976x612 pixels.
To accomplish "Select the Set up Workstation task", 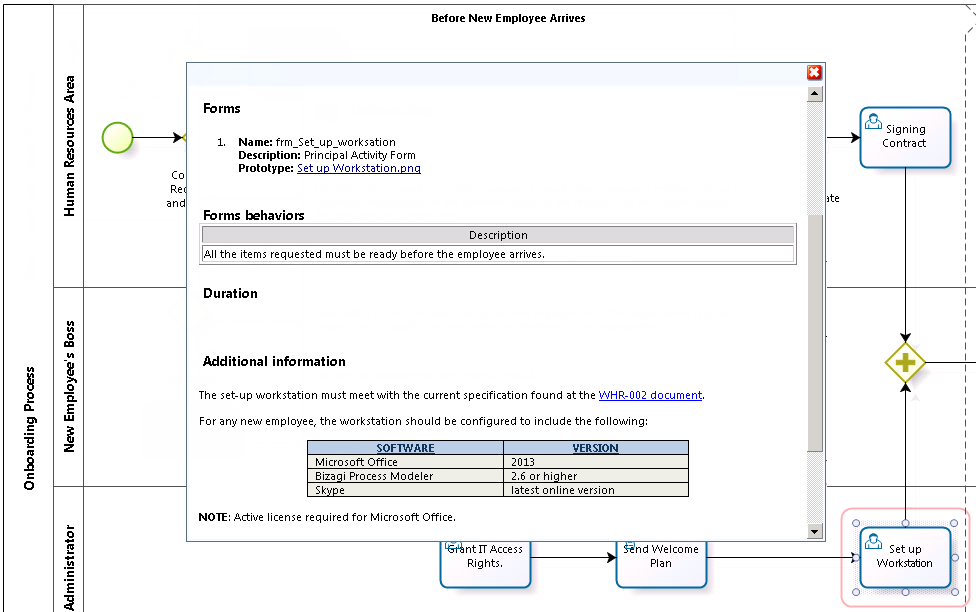I will [905, 557].
